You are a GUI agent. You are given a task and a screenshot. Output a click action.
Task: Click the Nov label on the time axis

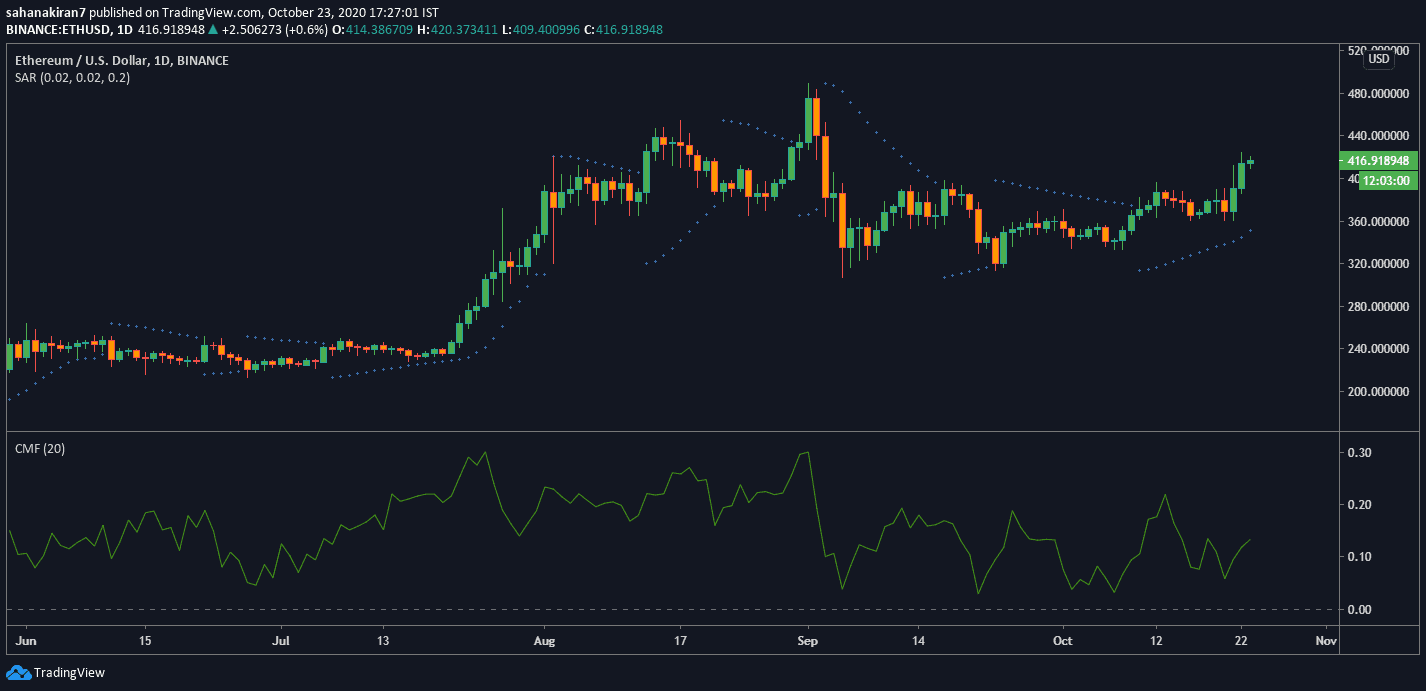coord(1326,640)
